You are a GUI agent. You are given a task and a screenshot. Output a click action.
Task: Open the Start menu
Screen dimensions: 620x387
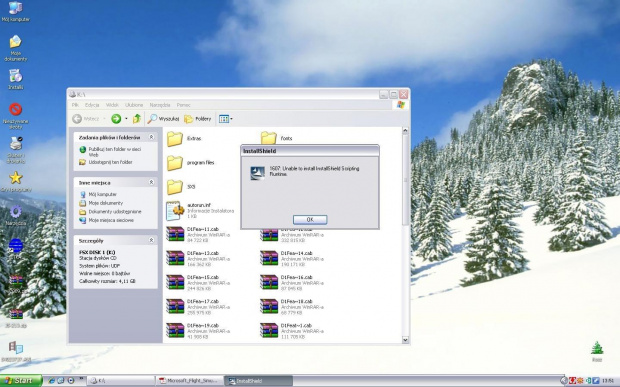point(20,381)
